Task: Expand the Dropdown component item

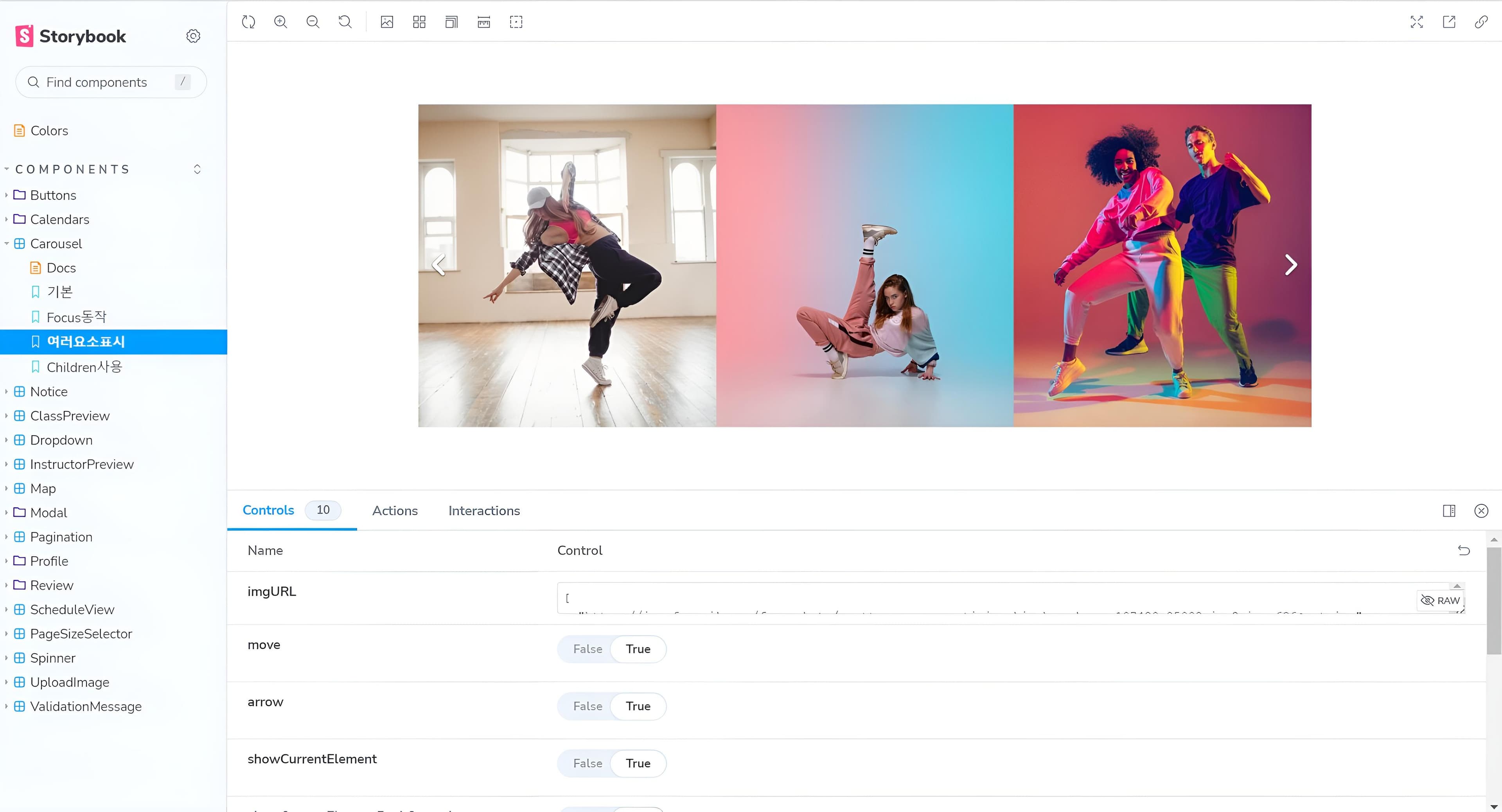Action: (x=61, y=440)
